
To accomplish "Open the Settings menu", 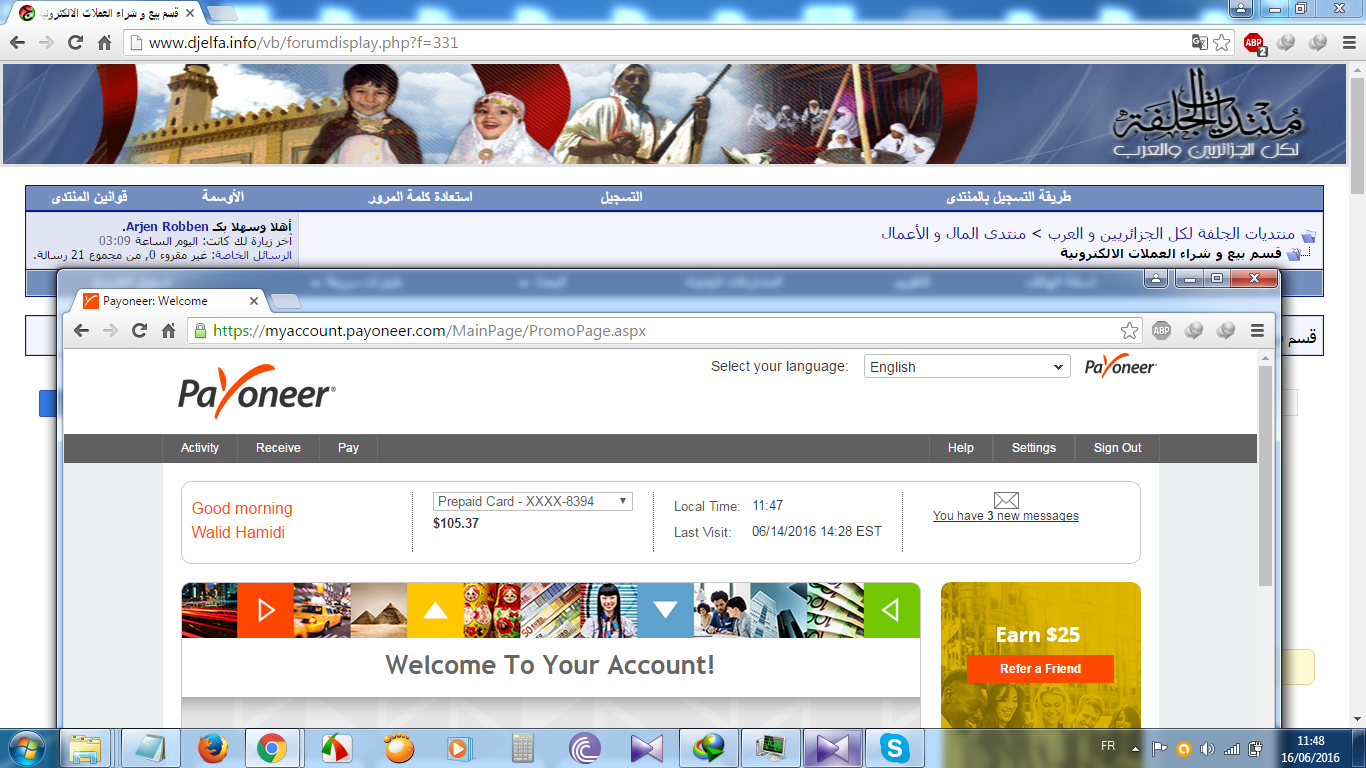I will (x=1034, y=448).
